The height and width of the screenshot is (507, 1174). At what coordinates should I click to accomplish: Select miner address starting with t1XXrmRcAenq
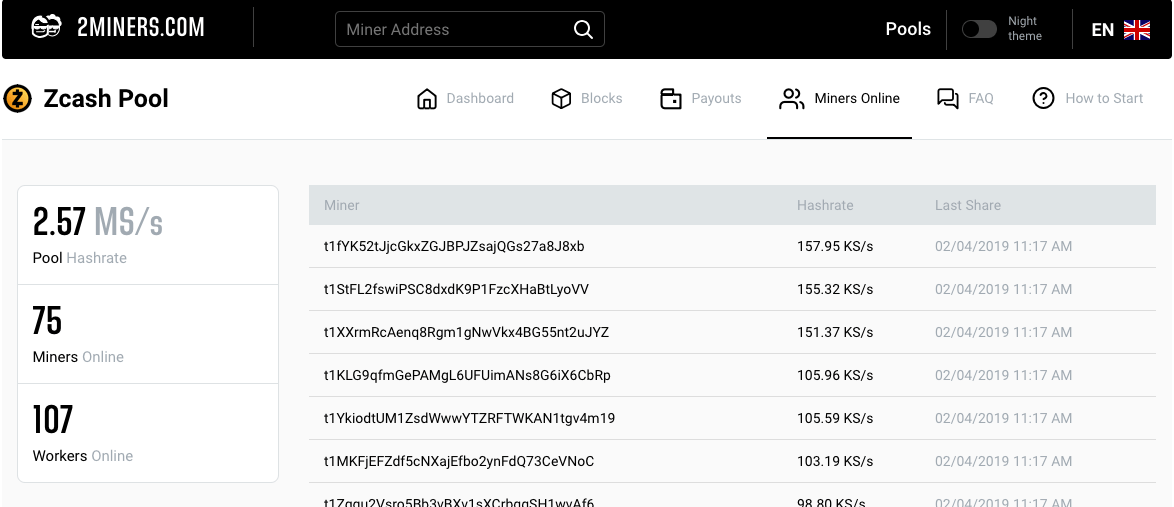(466, 332)
